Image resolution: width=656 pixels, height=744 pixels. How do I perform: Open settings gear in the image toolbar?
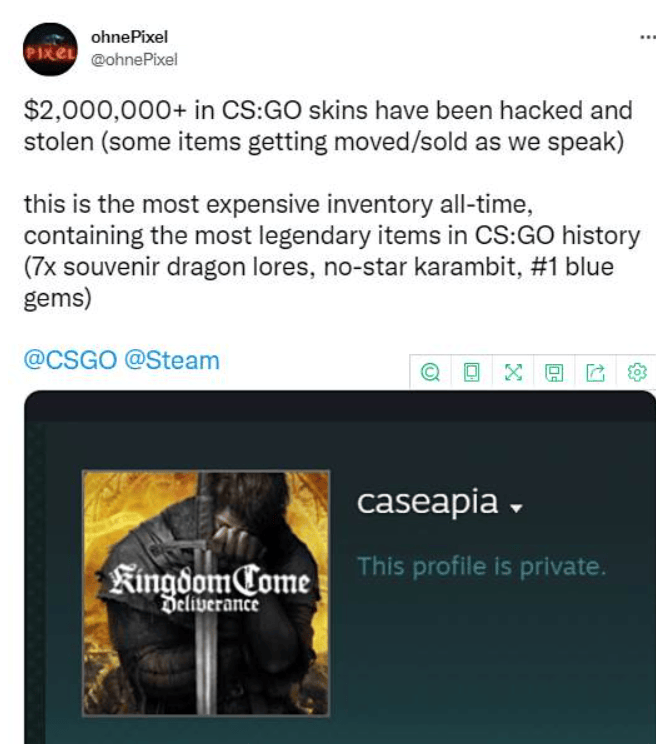(x=637, y=372)
